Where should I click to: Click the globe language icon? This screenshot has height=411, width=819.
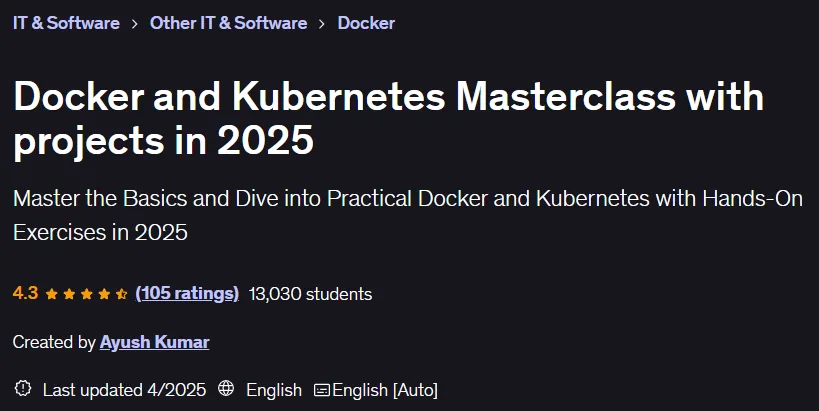pos(226,388)
